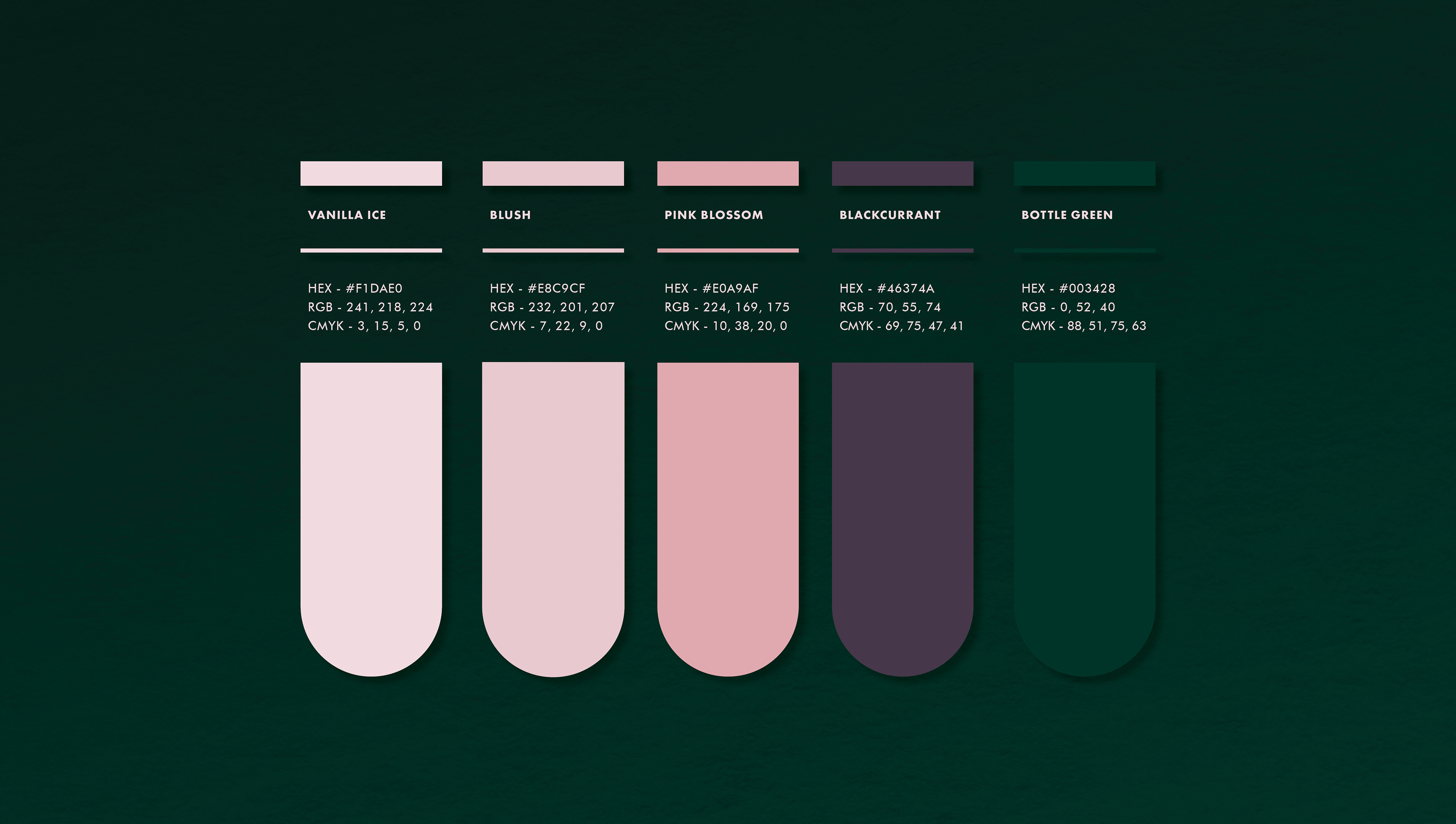The image size is (1456, 824).
Task: Click the text HEX - #46374A
Action: pos(886,289)
